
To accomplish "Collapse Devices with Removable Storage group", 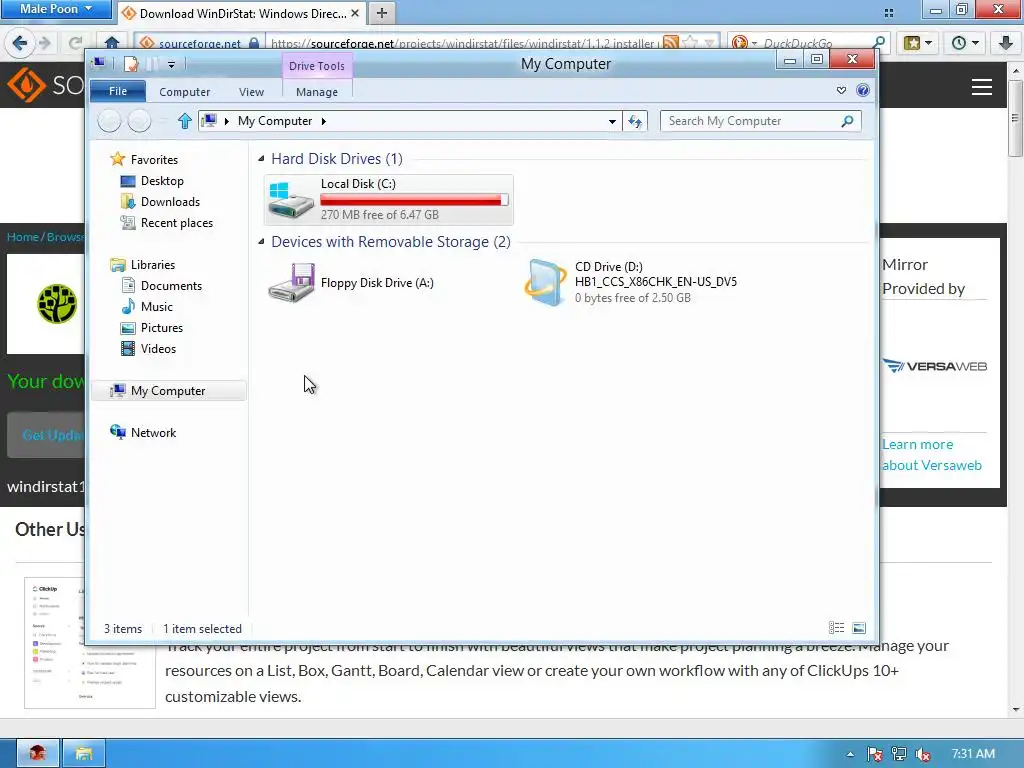I will click(x=261, y=242).
